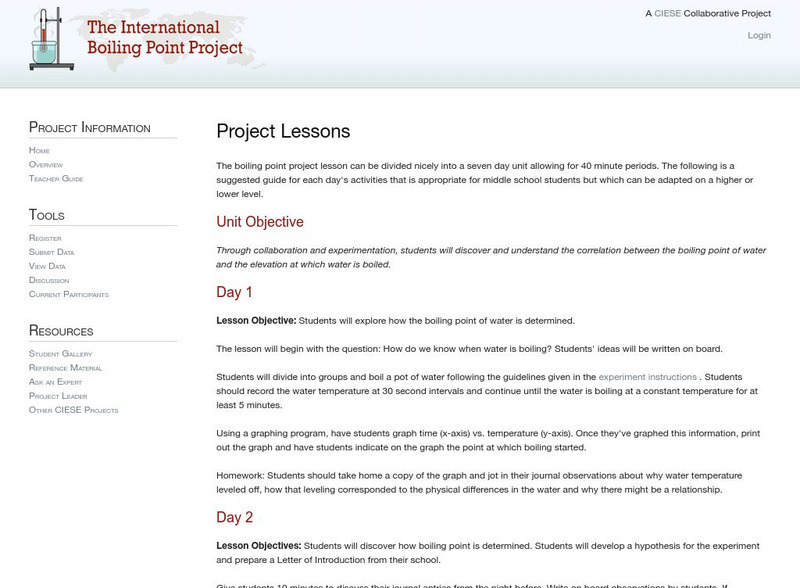Select Register under Tools
Viewport: 800px width, 588px height.
(x=45, y=238)
